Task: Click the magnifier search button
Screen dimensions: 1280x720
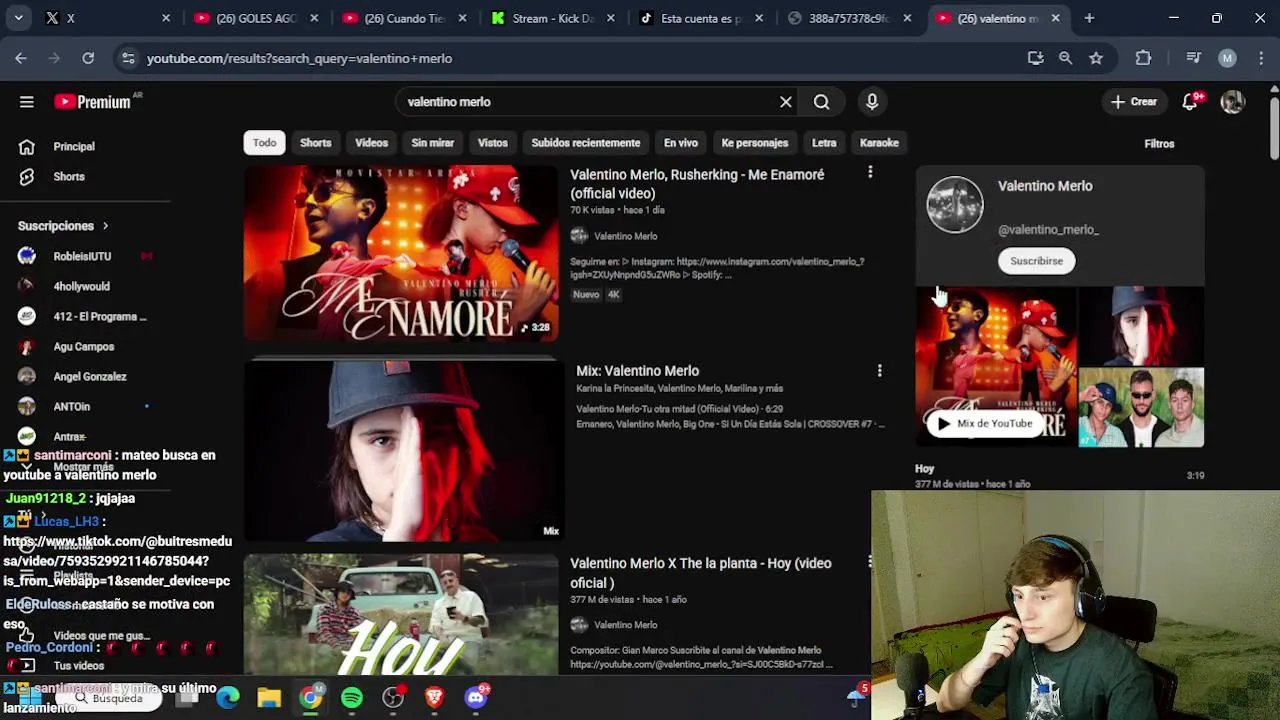Action: click(x=821, y=102)
